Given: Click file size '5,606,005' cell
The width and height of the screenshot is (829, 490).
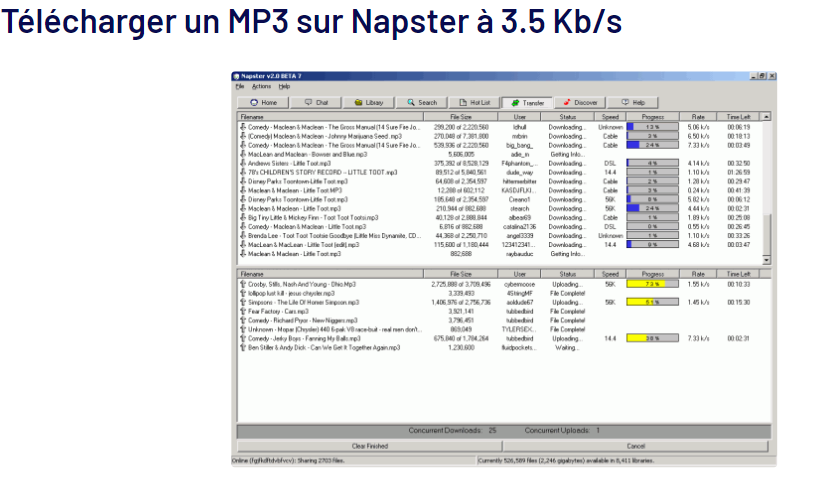Looking at the screenshot, I should [460, 154].
